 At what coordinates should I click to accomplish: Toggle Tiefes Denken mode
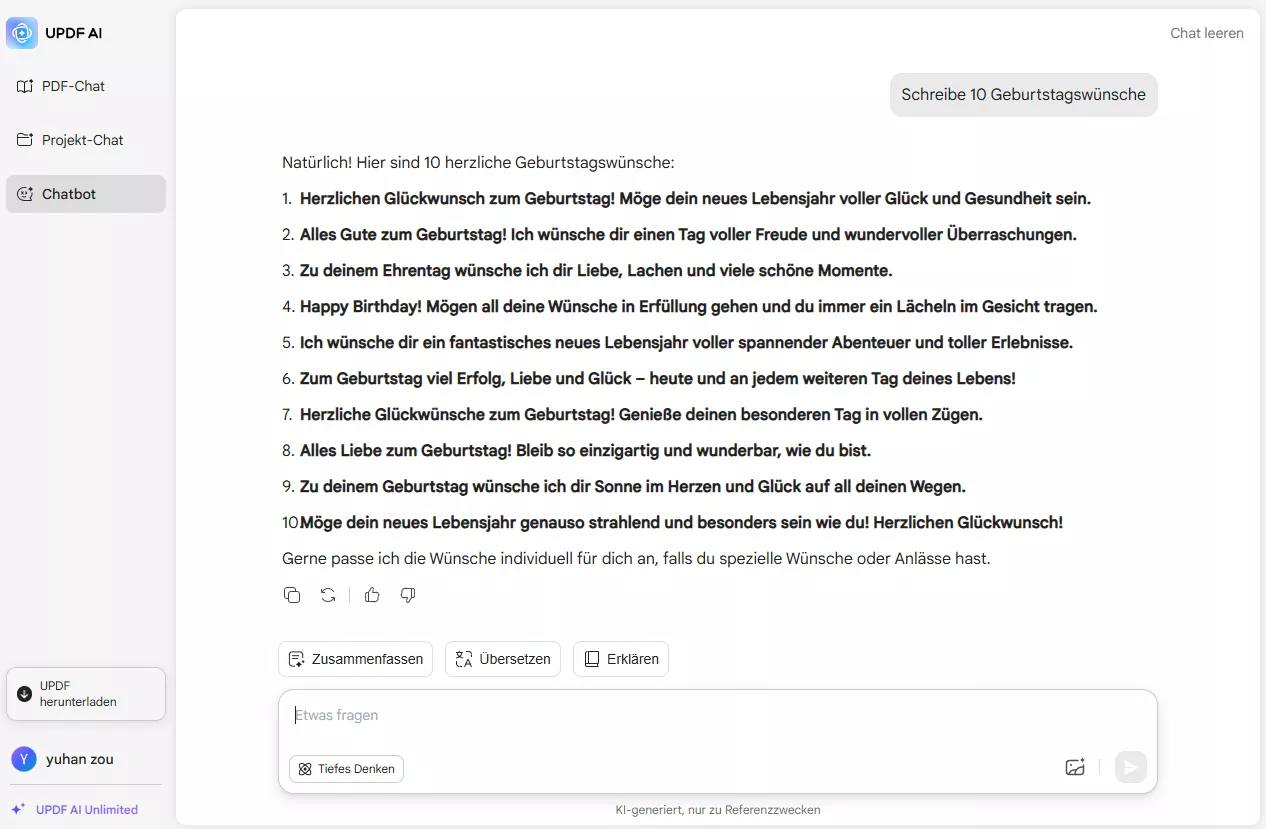point(346,769)
